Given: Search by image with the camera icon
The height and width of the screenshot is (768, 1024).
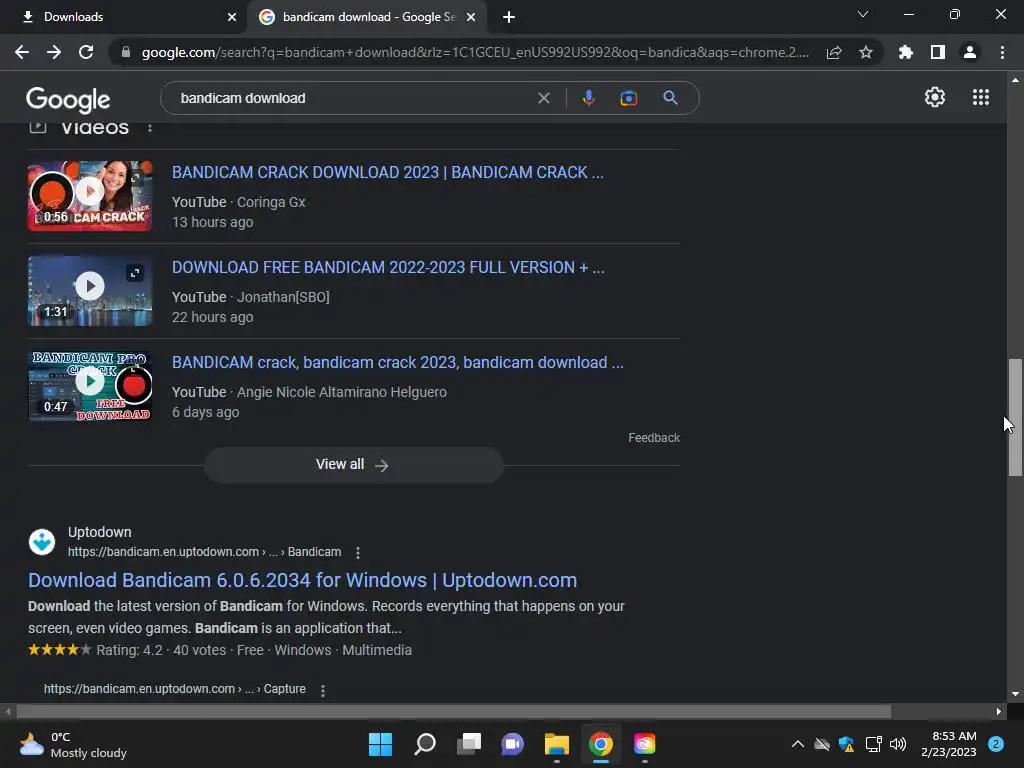Looking at the screenshot, I should click(628, 98).
